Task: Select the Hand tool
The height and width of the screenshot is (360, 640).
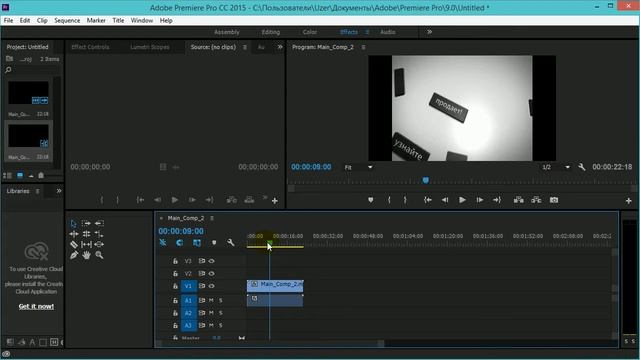Action: point(86,255)
